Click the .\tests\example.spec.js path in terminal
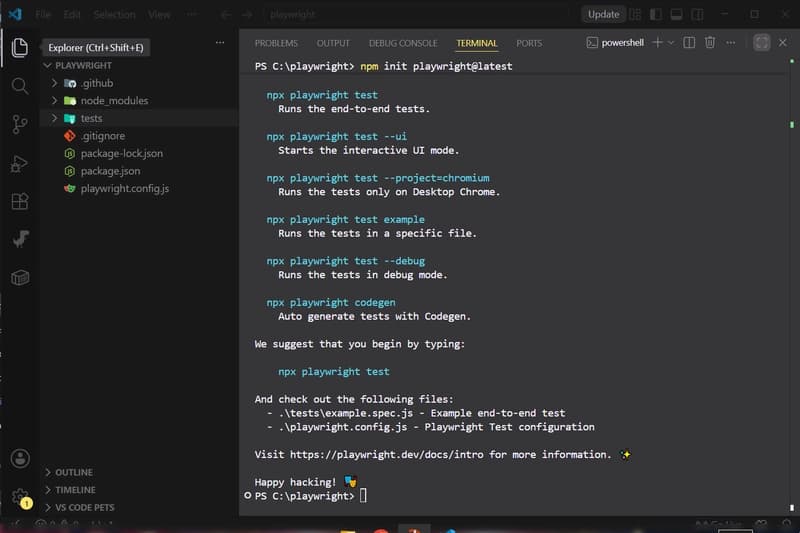 346,413
